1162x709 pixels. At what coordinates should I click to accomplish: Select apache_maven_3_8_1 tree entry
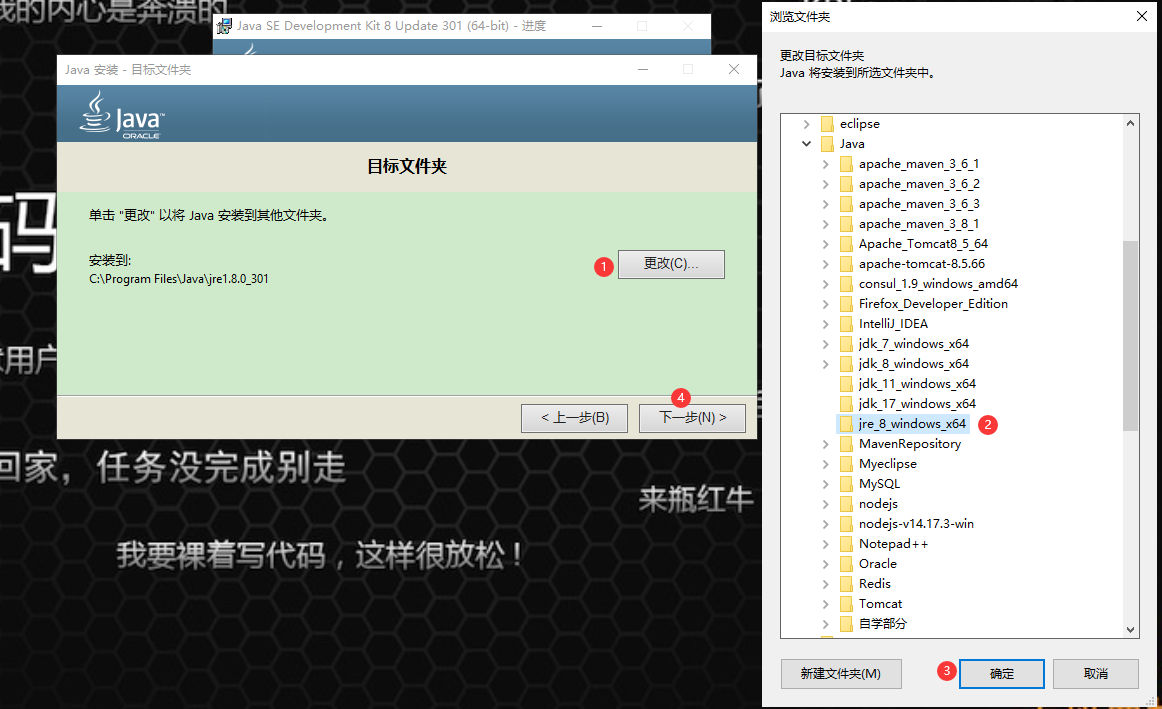point(919,224)
